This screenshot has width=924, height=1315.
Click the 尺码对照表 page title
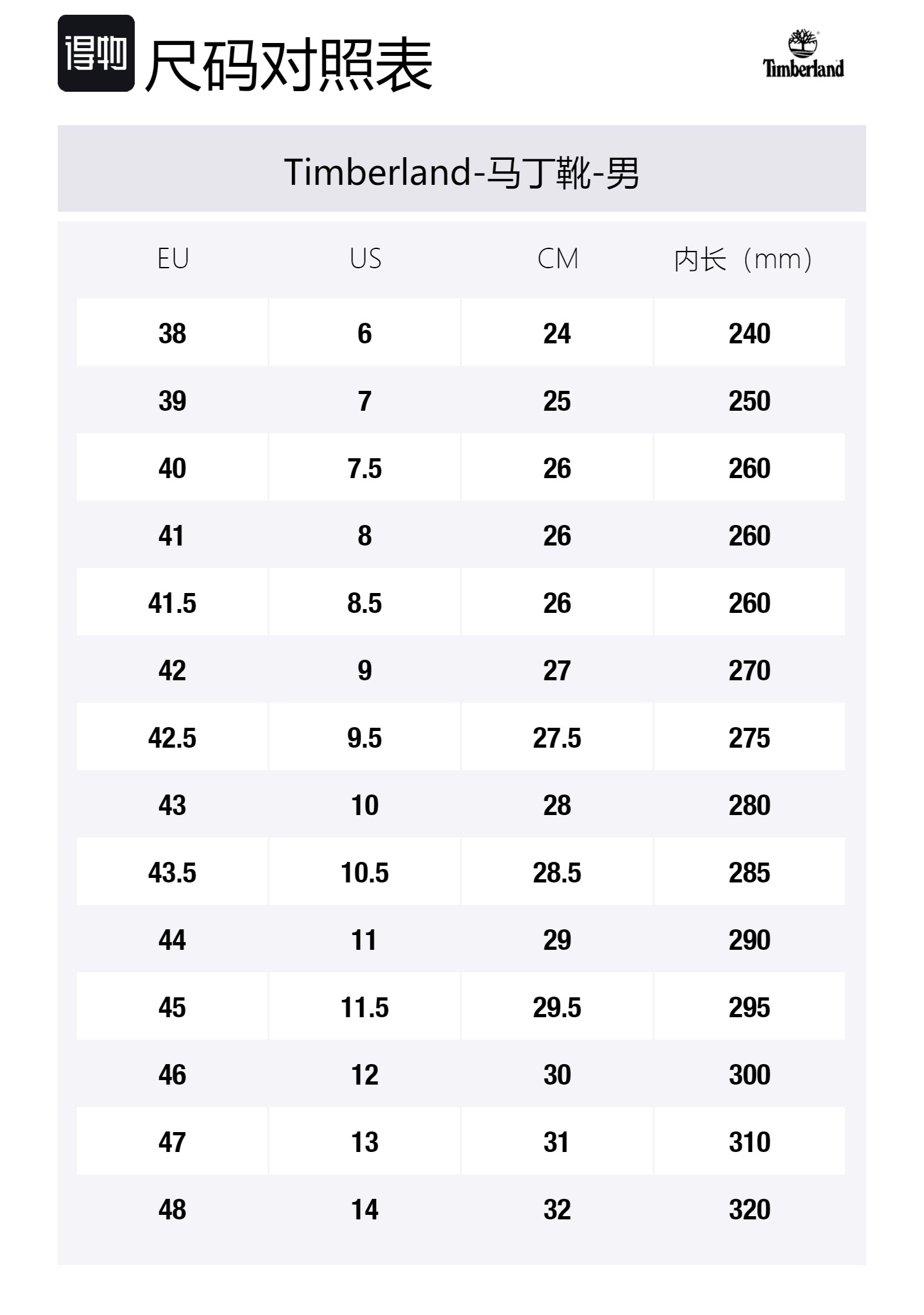289,64
